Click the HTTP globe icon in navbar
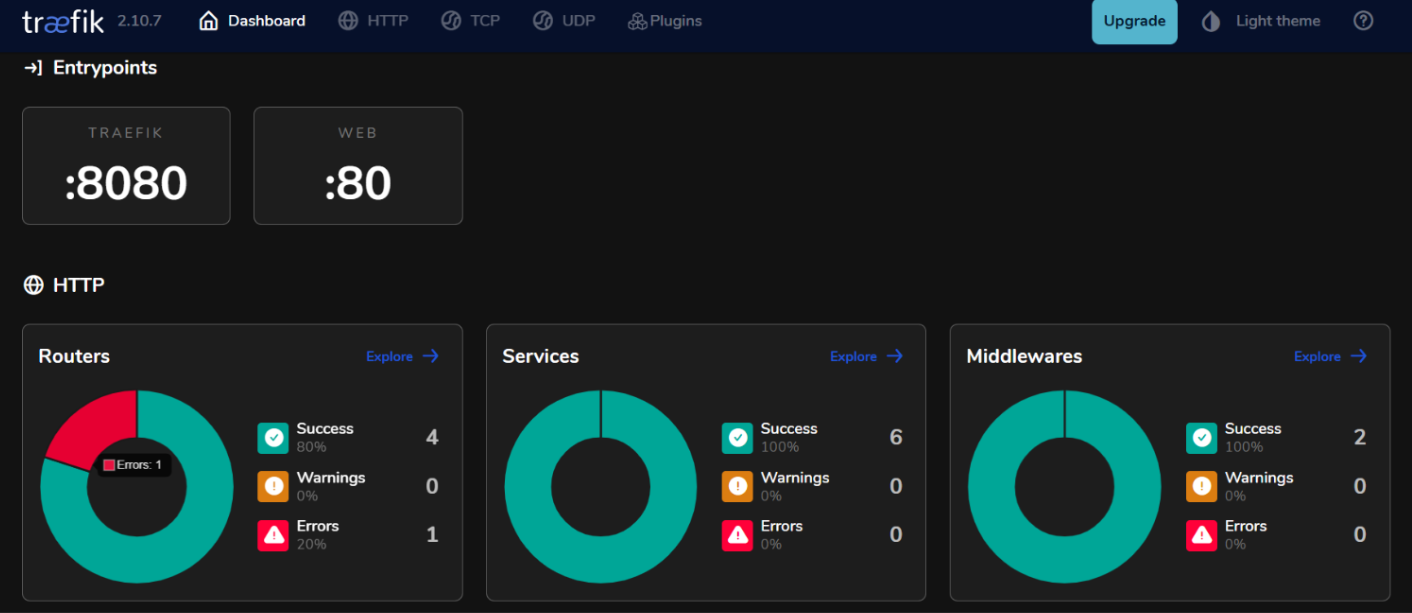This screenshot has height=613, width=1412. 348,21
